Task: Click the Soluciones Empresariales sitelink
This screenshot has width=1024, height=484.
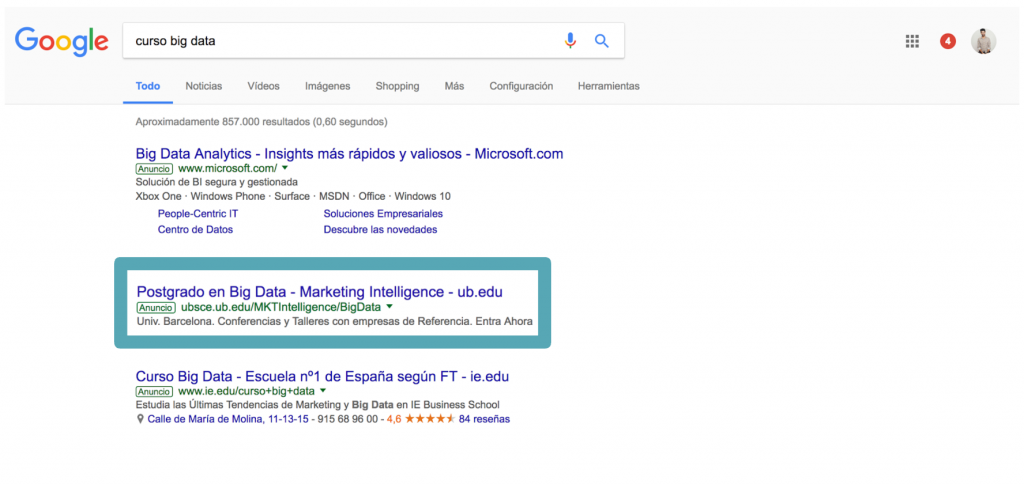Action: click(x=383, y=214)
